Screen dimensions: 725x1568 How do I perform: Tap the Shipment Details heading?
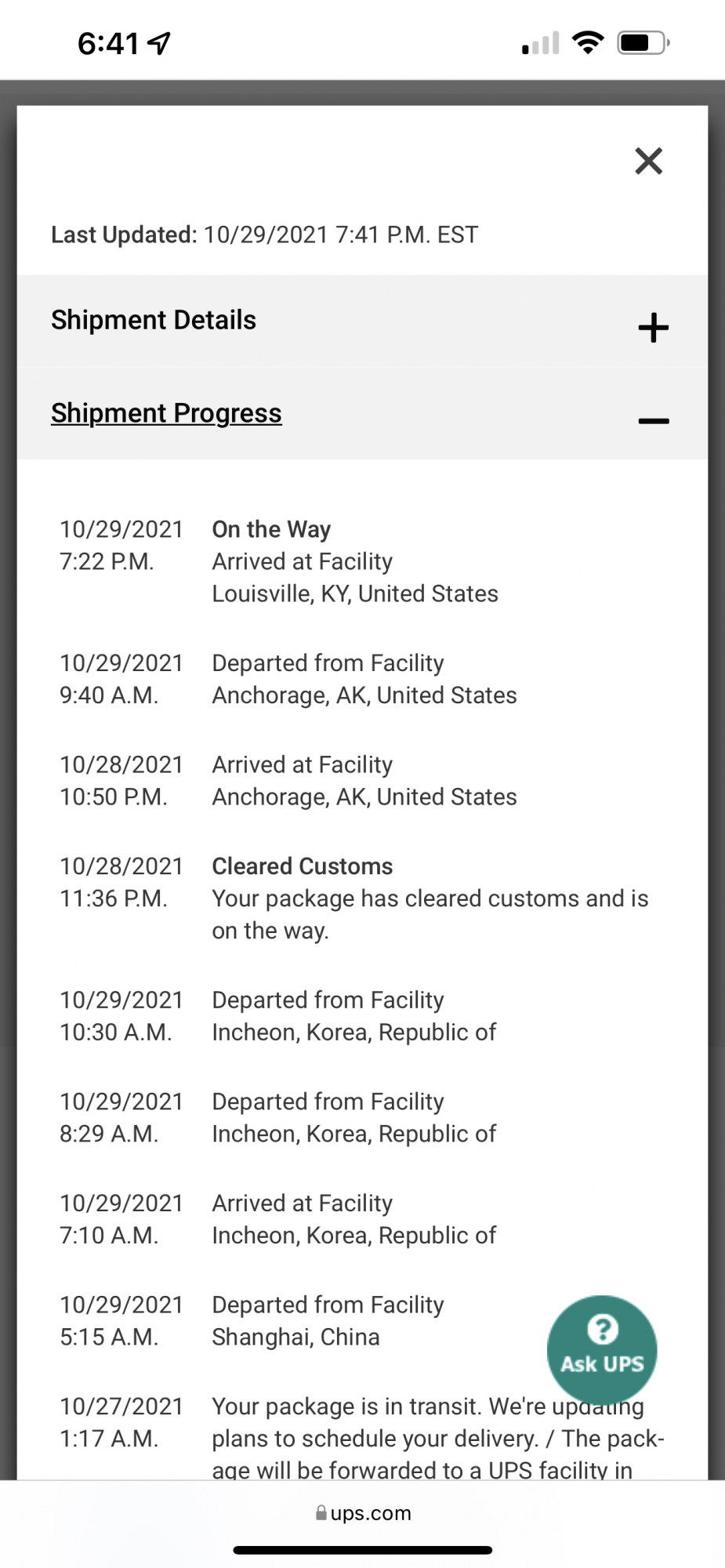[154, 320]
